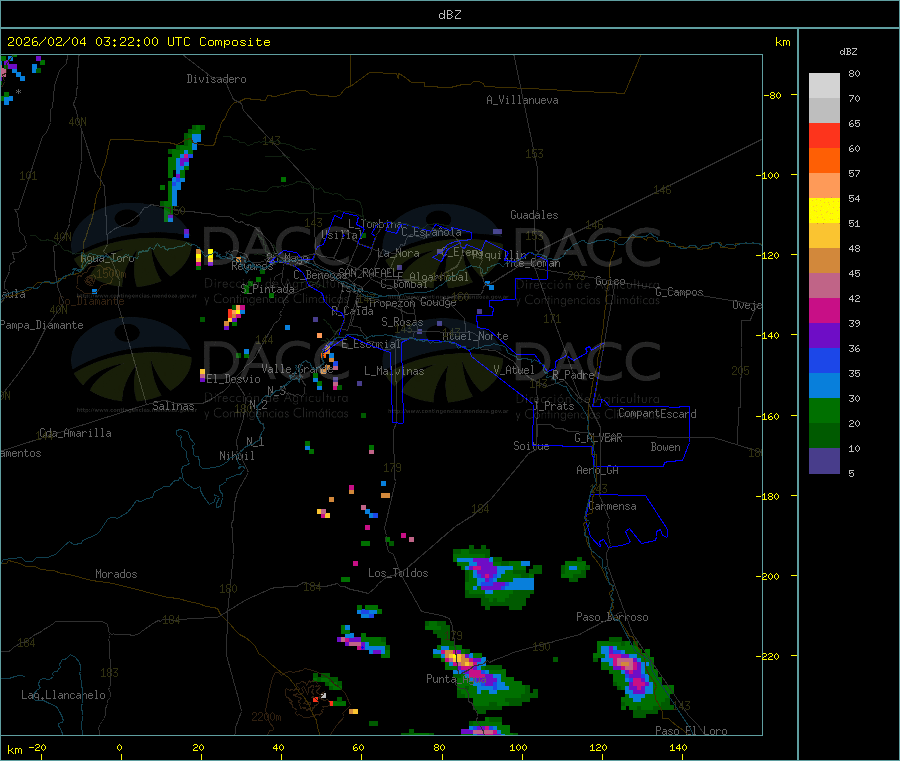Viewport: 900px width, 761px height.
Task: Click the Bowen map label
Action: click(x=666, y=447)
